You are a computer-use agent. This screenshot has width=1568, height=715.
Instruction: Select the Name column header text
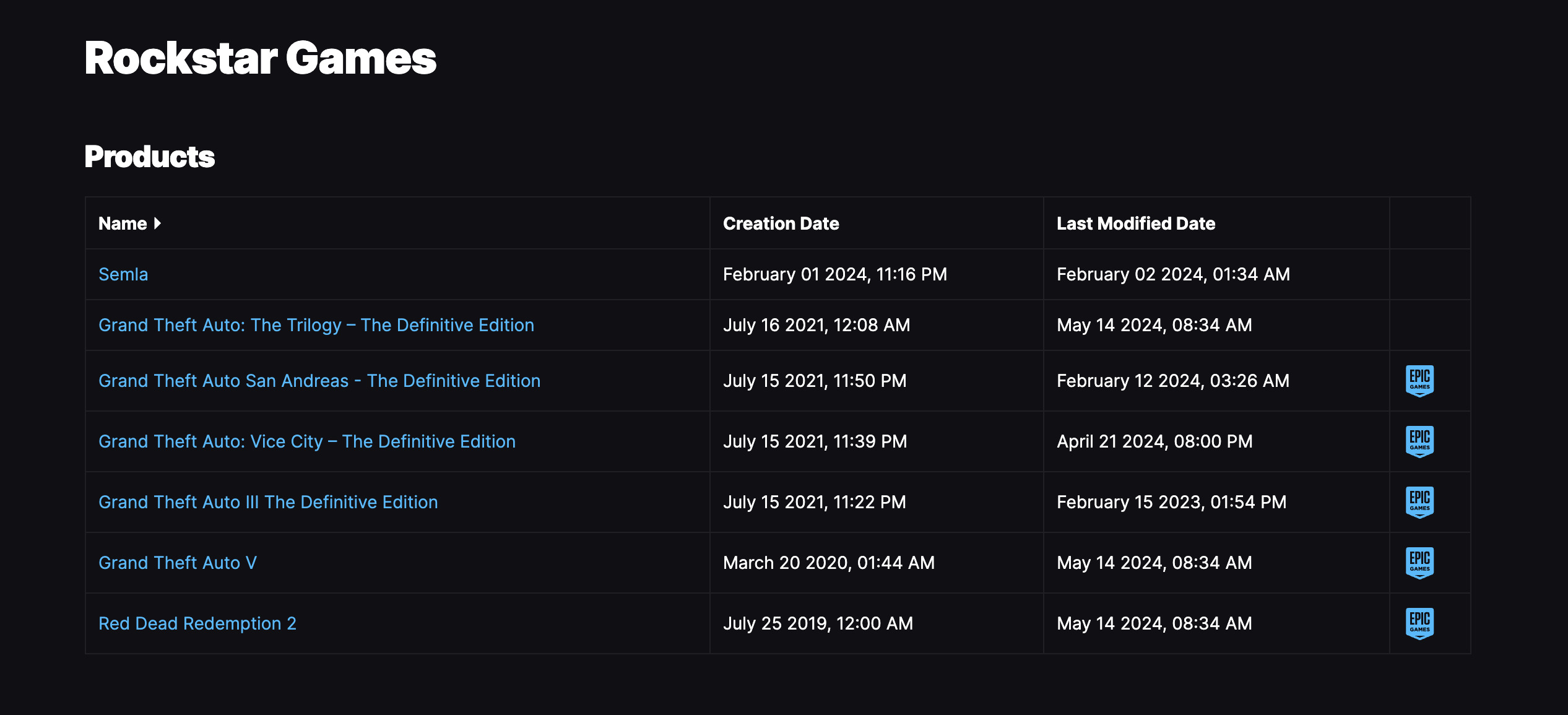coord(123,223)
